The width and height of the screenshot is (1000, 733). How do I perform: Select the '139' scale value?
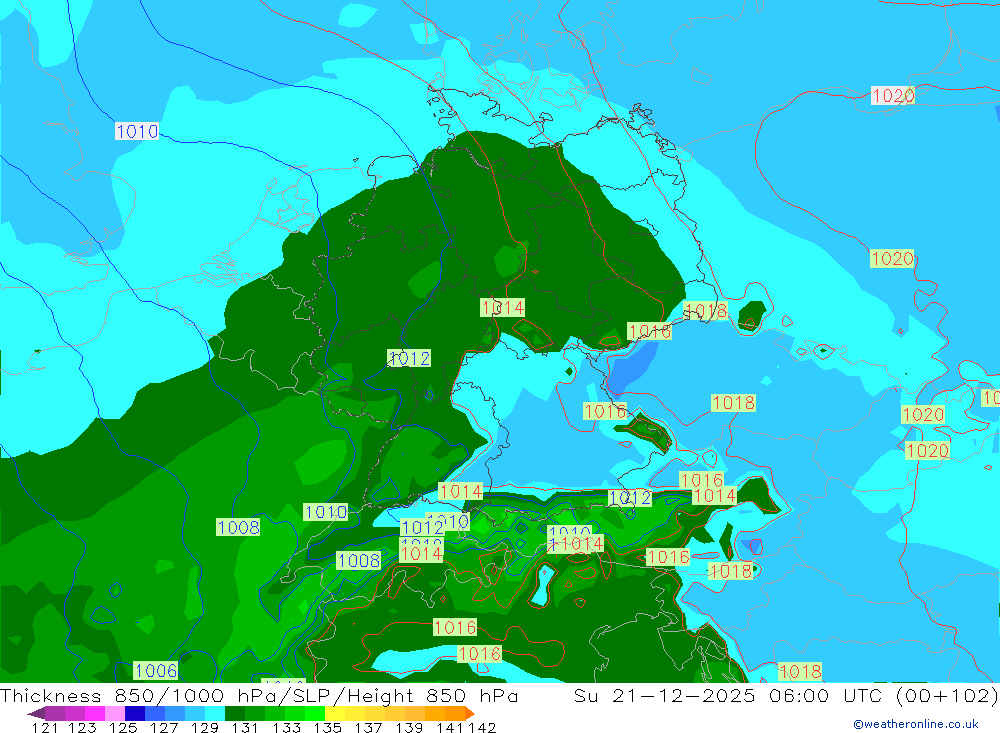409,727
